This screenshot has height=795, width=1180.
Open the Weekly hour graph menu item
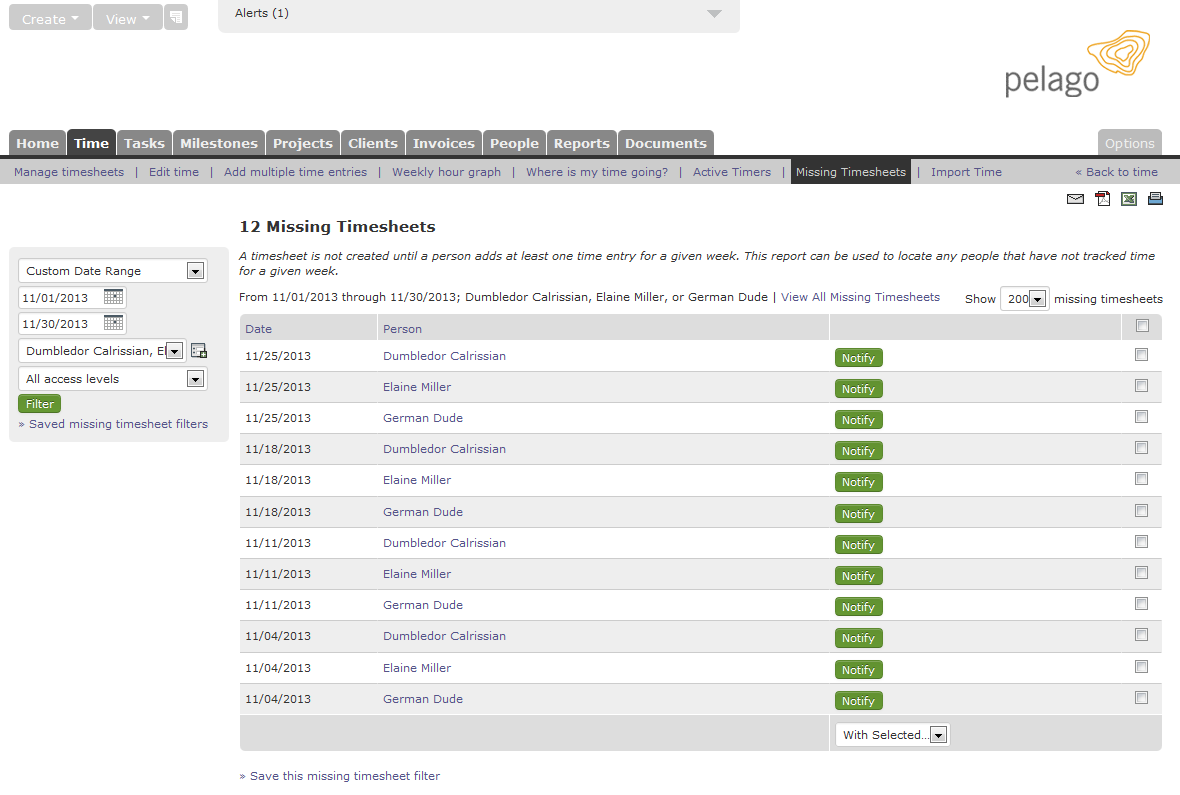click(446, 171)
